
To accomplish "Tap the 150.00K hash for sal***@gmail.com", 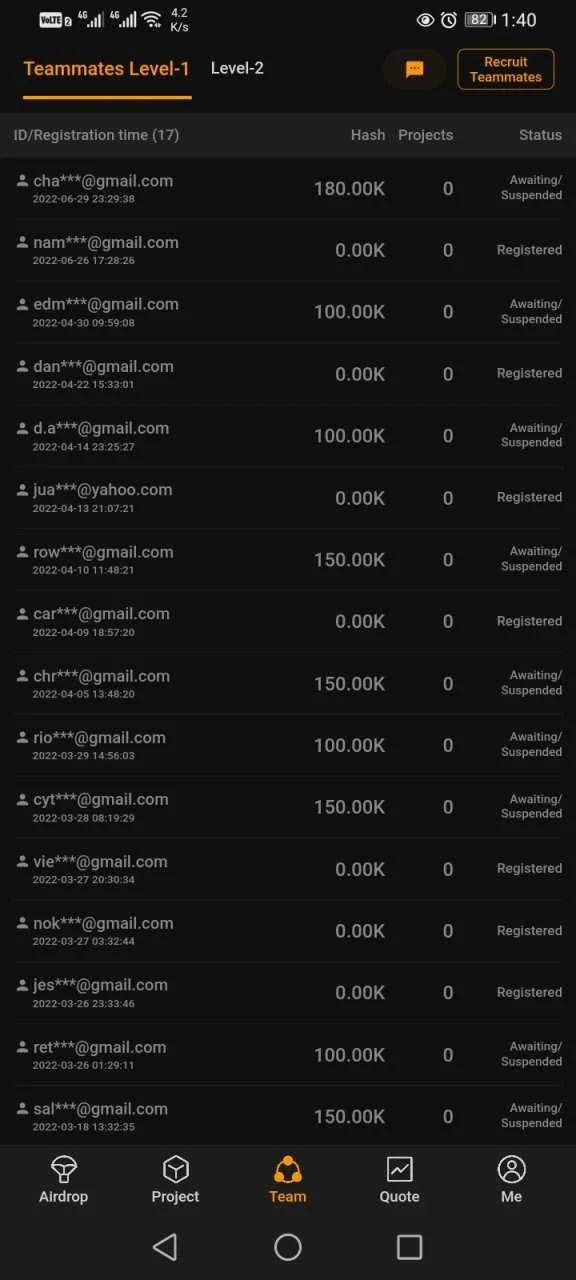I will (x=349, y=1116).
